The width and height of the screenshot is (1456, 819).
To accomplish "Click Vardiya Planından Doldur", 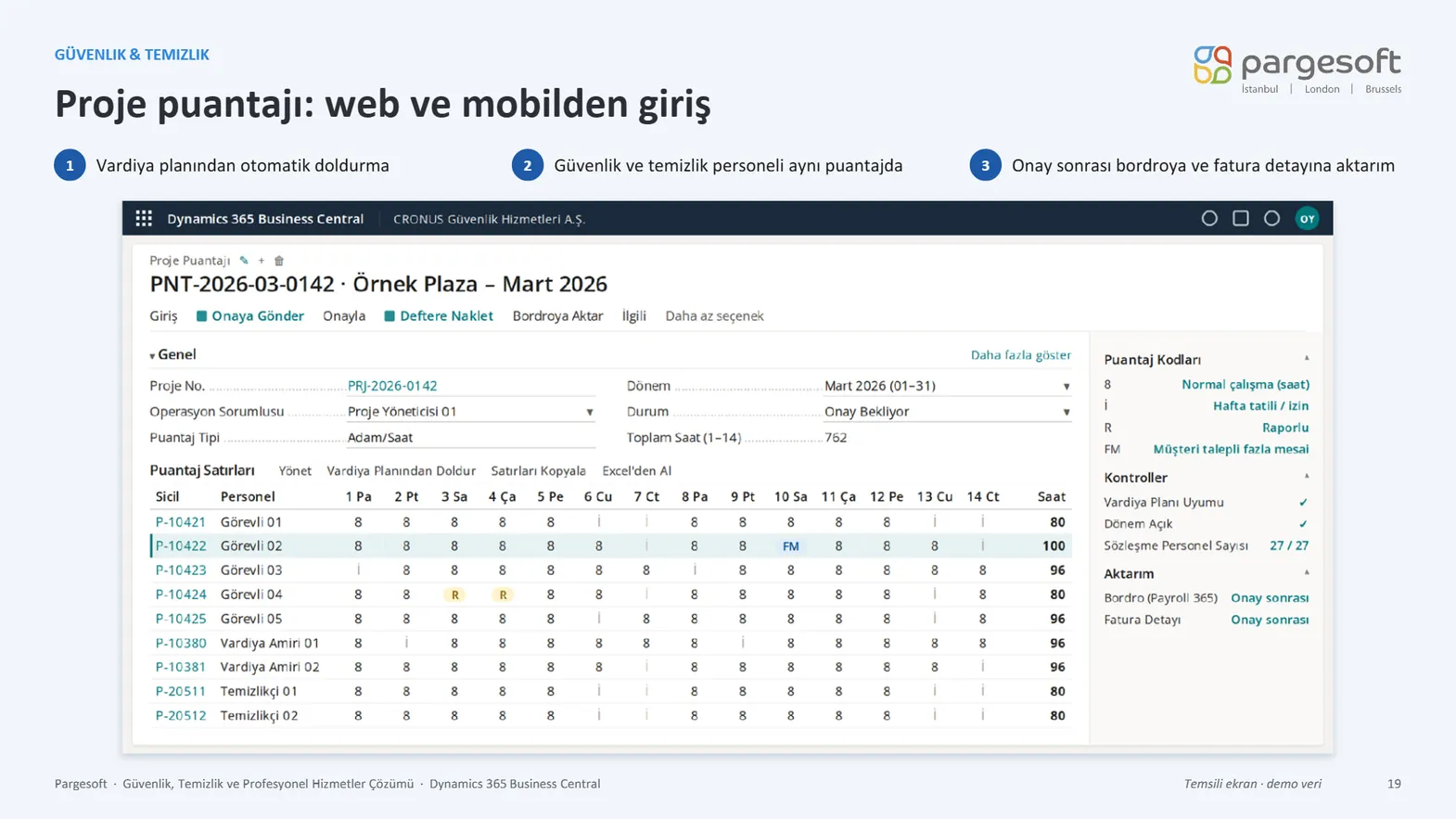I will click(x=401, y=471).
